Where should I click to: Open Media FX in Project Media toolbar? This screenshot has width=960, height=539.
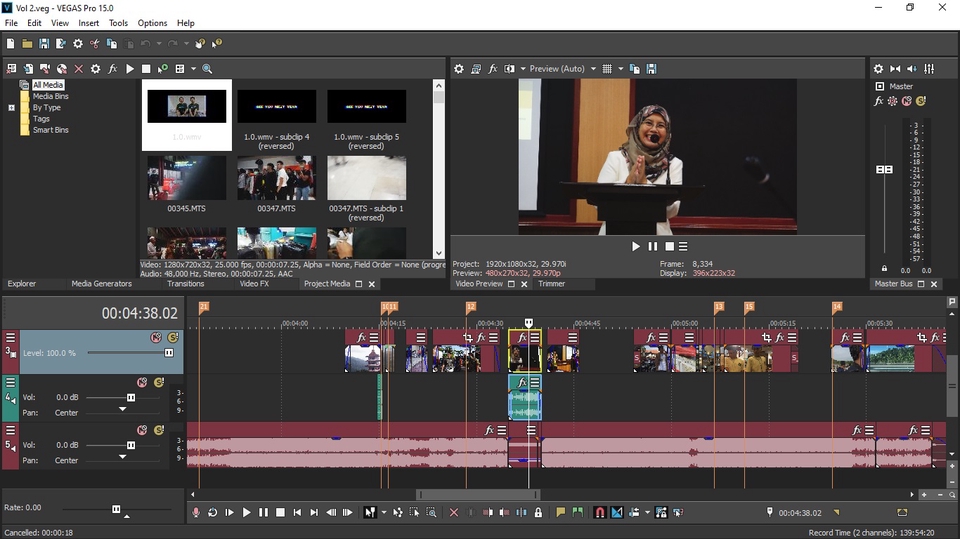(113, 69)
